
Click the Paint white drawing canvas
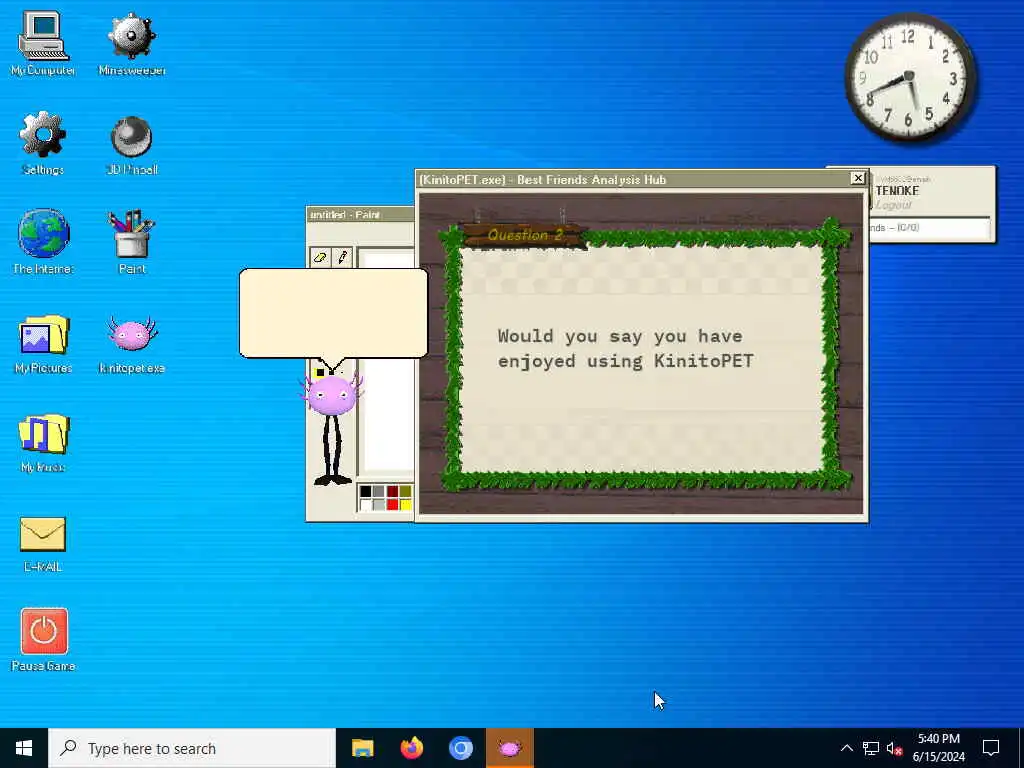pos(389,418)
